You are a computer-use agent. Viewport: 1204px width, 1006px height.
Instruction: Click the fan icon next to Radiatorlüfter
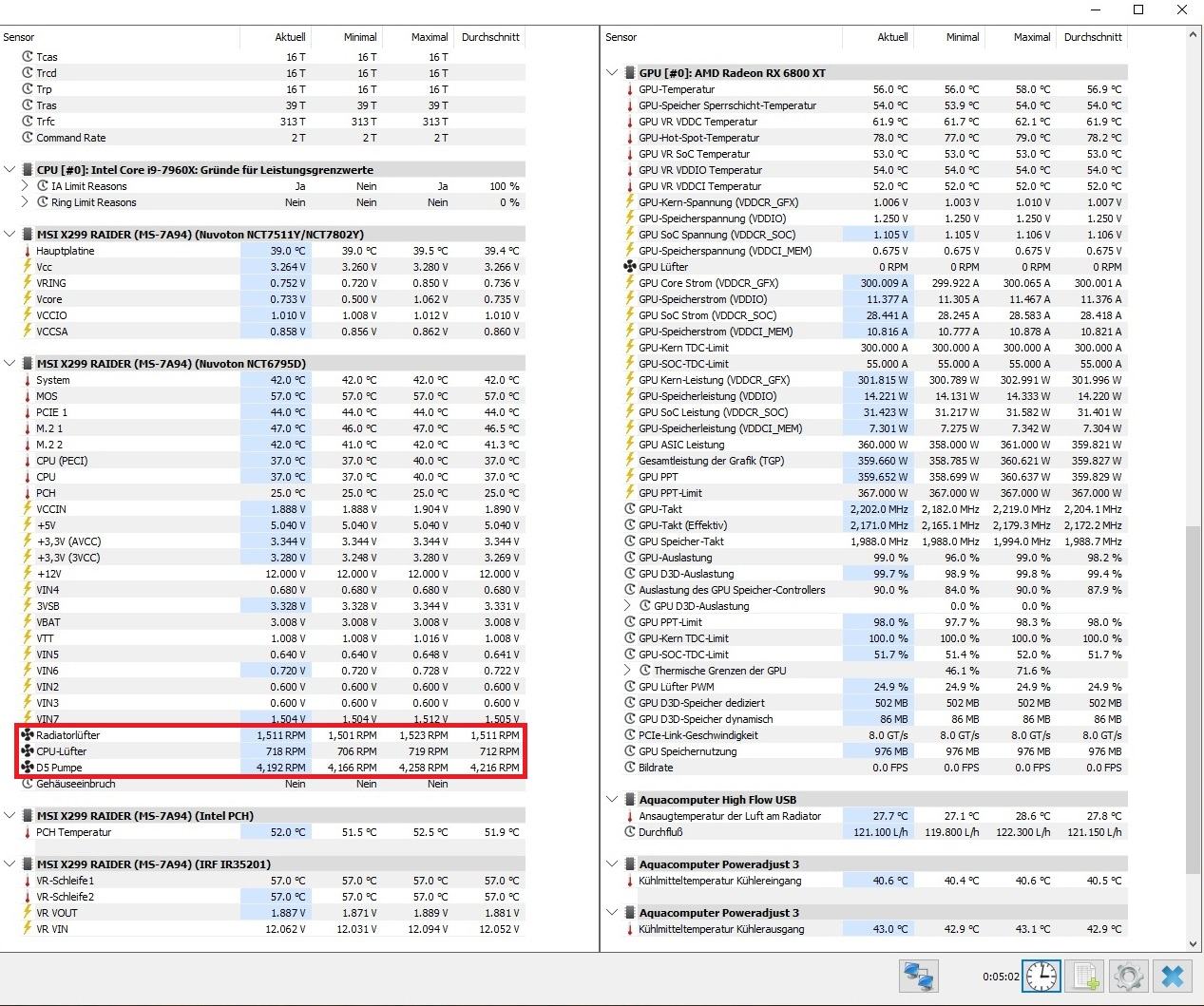click(28, 735)
